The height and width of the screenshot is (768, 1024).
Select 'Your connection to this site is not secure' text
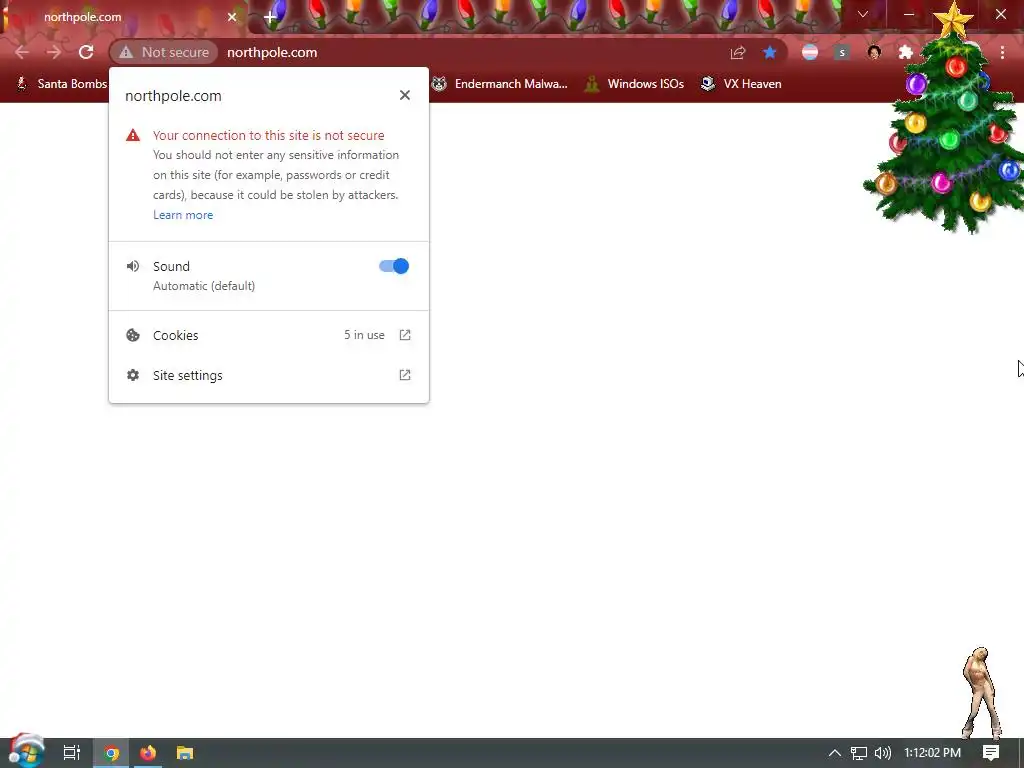point(268,135)
